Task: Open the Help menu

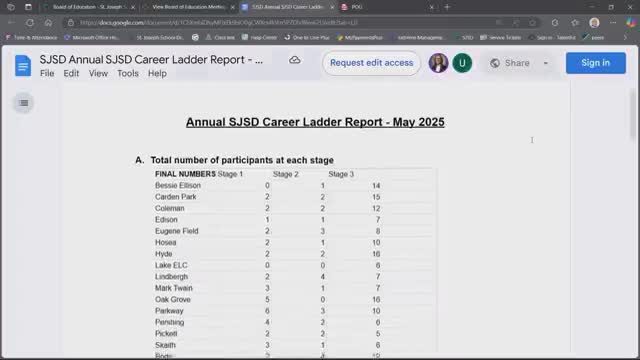Action: coord(157,73)
